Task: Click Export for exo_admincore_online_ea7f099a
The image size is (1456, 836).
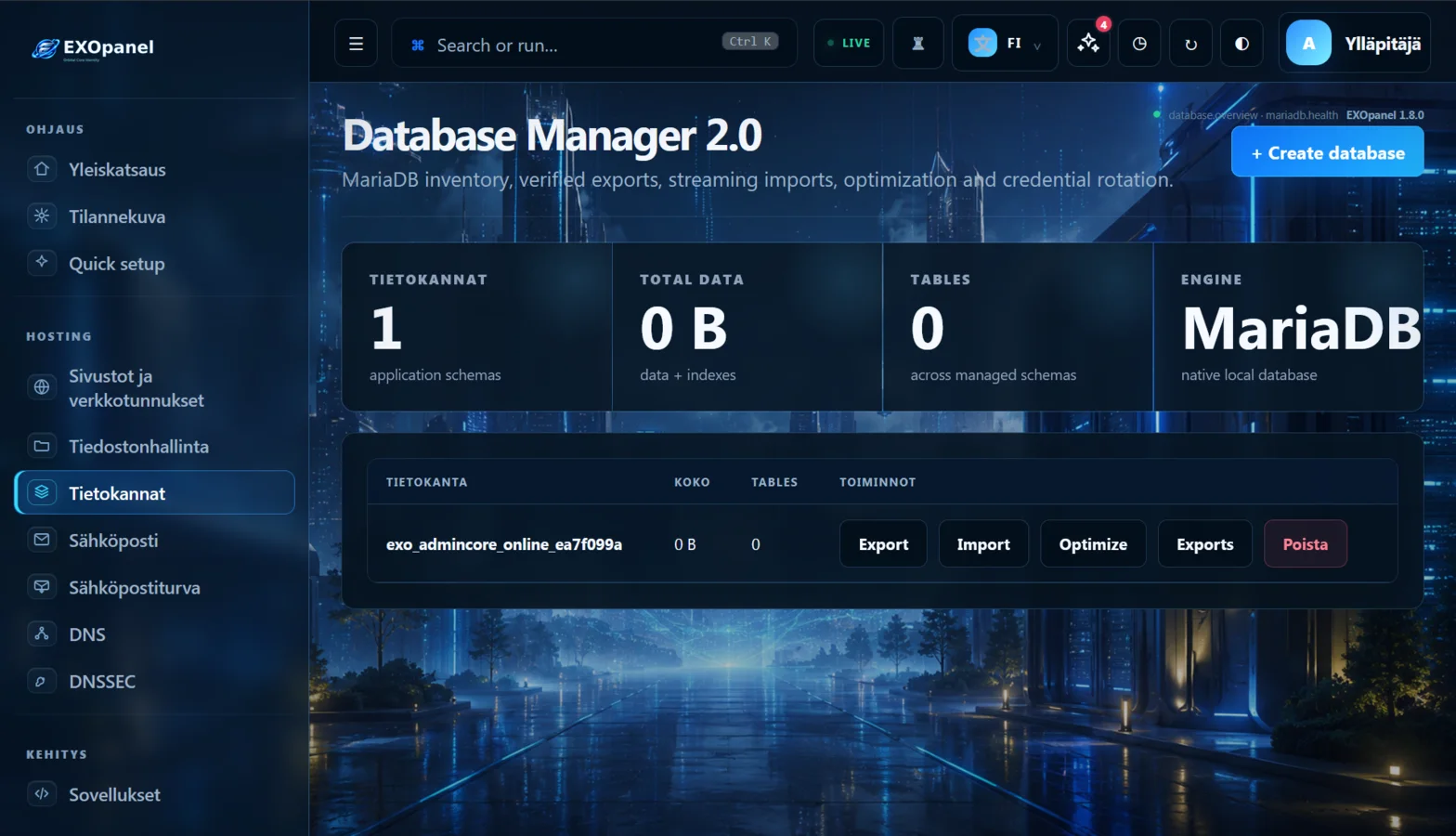Action: point(883,544)
